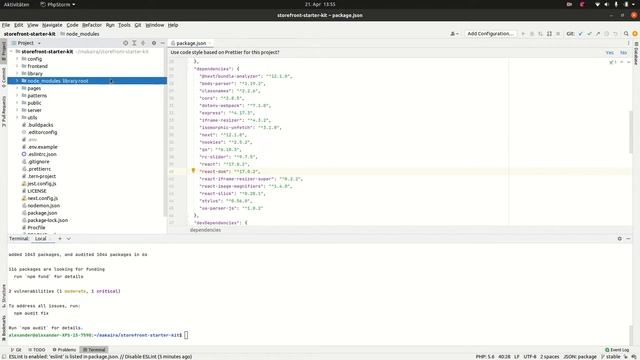Click the Git update project checkmark icon
This screenshot has width=640, height=360.
(x=580, y=34)
